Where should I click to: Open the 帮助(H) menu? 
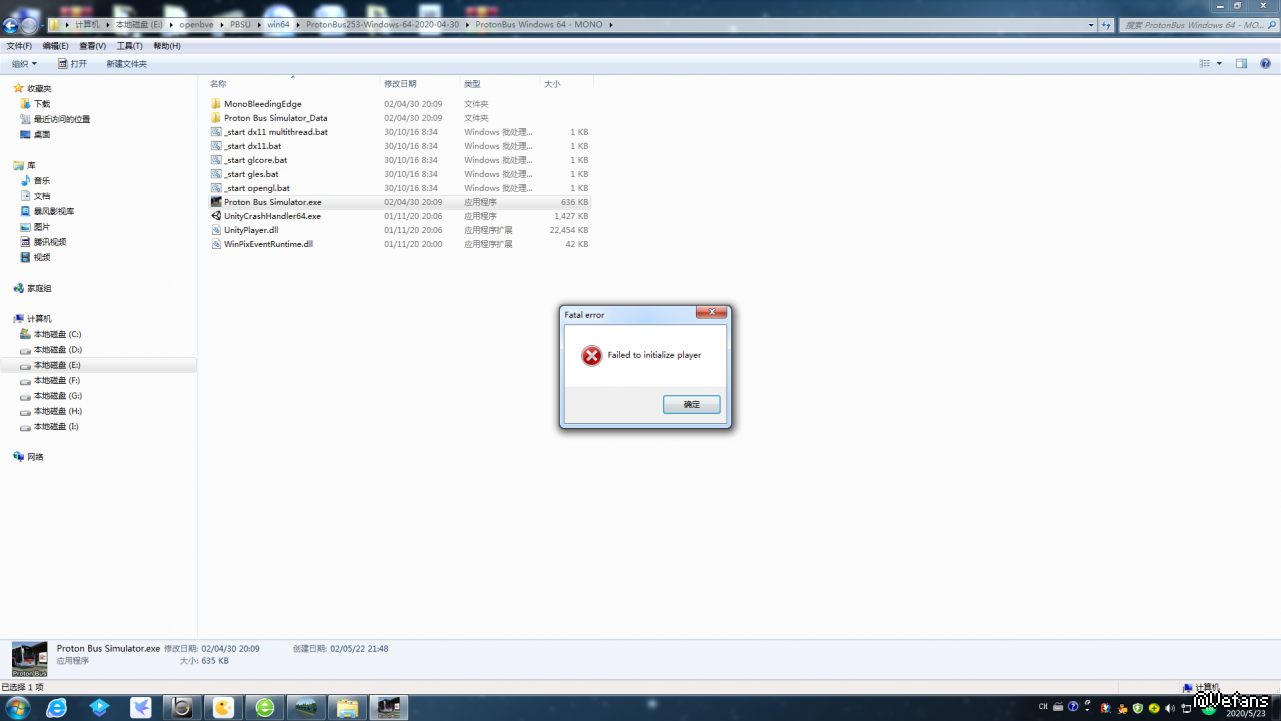167,46
